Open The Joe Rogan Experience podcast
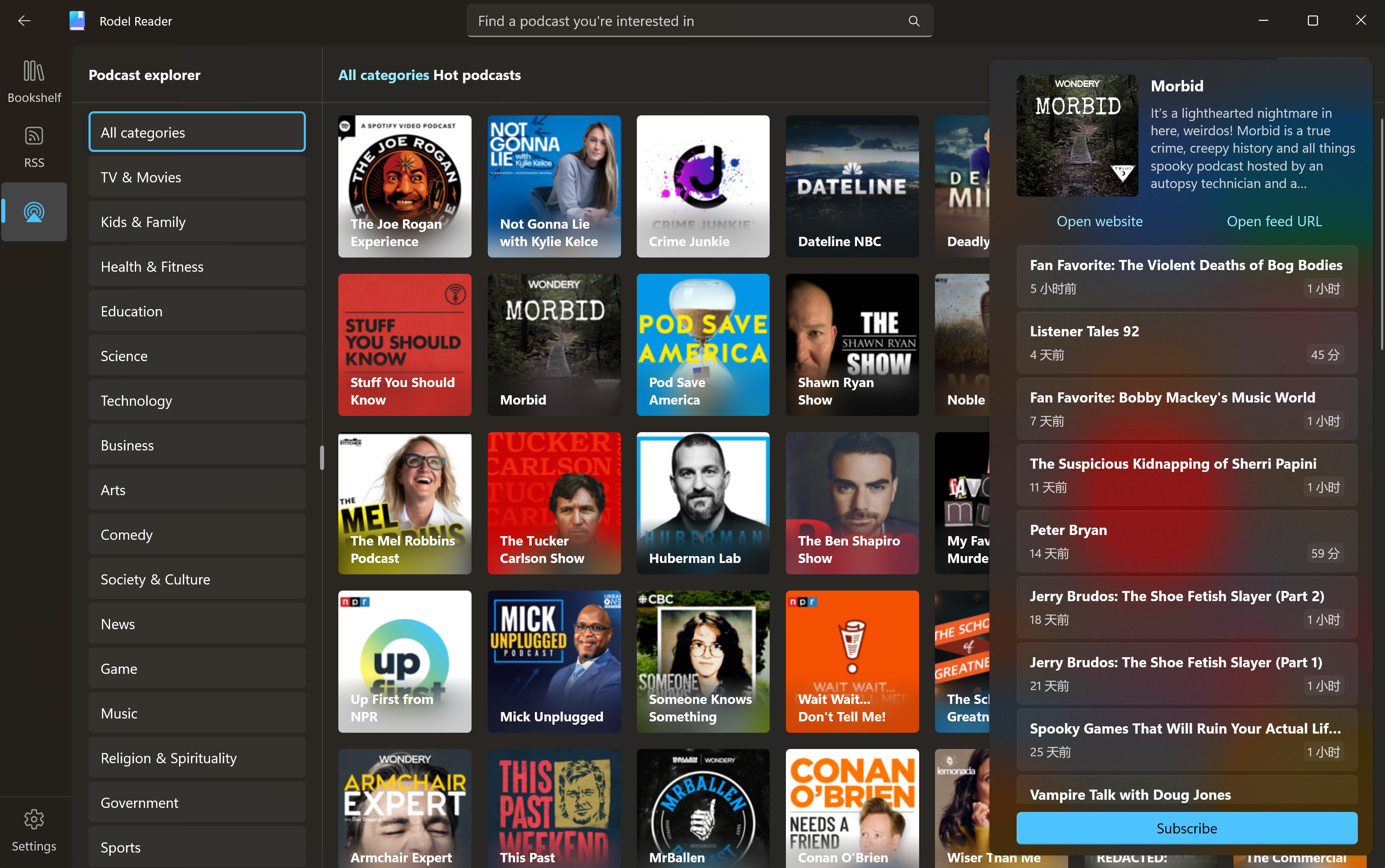This screenshot has height=868, width=1385. 405,186
